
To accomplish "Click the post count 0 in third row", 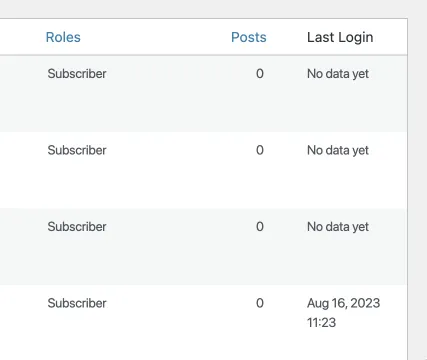I will (260, 227).
